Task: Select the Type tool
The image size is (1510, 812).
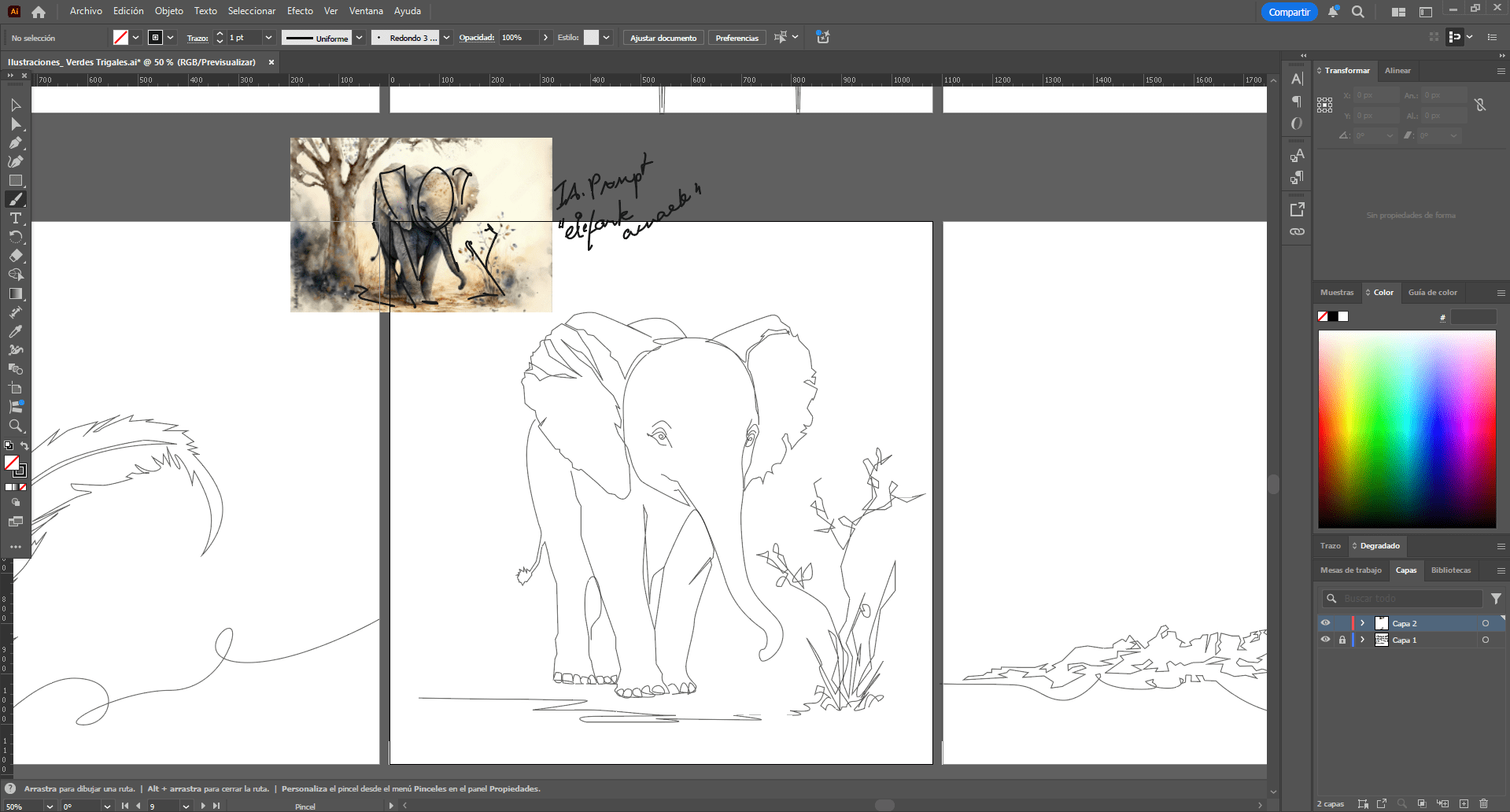Action: tap(16, 218)
